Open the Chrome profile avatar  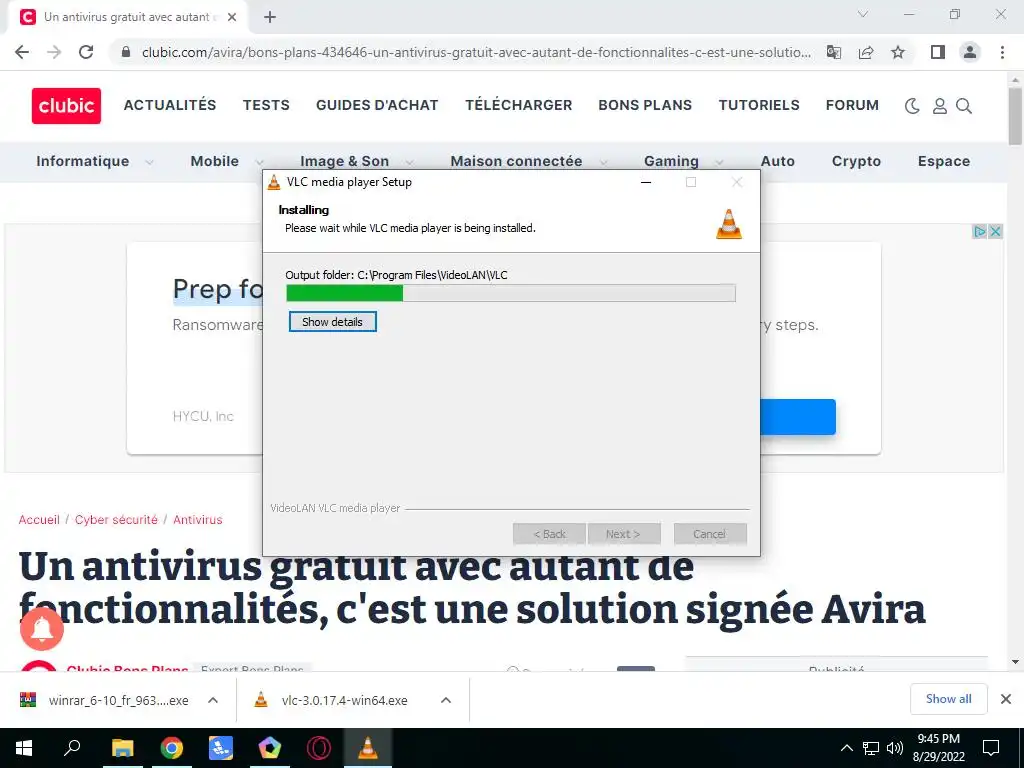[970, 52]
